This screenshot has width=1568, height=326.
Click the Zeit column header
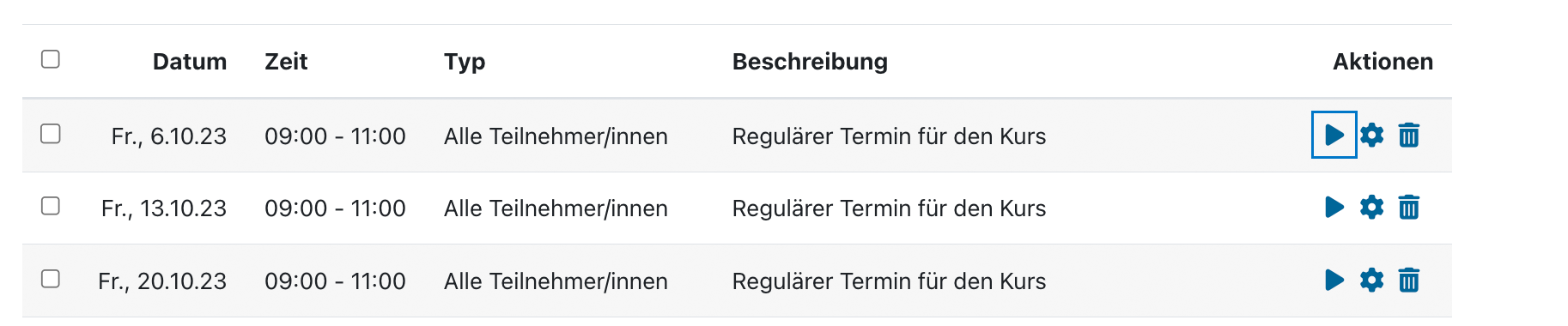pos(286,62)
